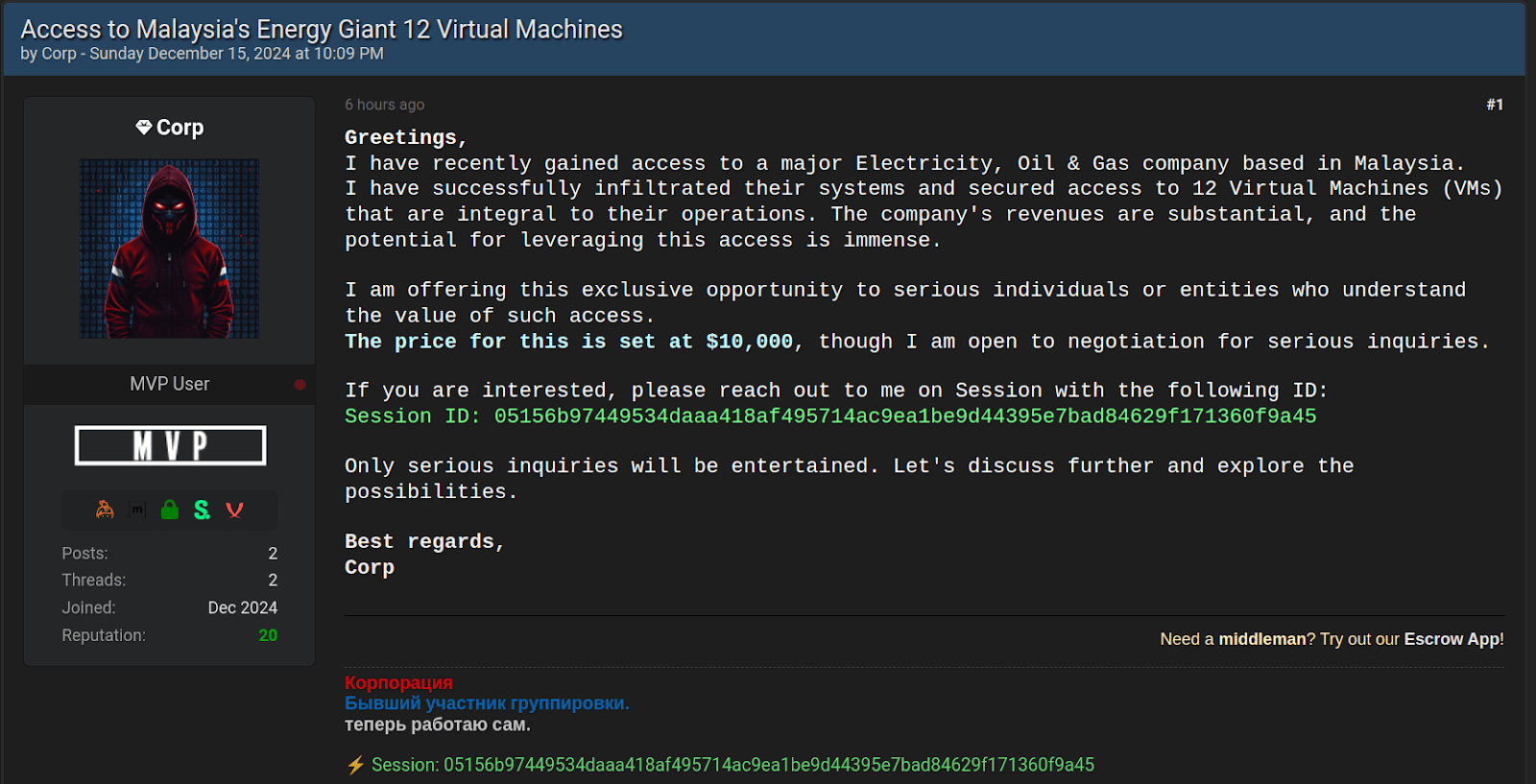Click the reputation score 20
1536x784 pixels.
(268, 635)
